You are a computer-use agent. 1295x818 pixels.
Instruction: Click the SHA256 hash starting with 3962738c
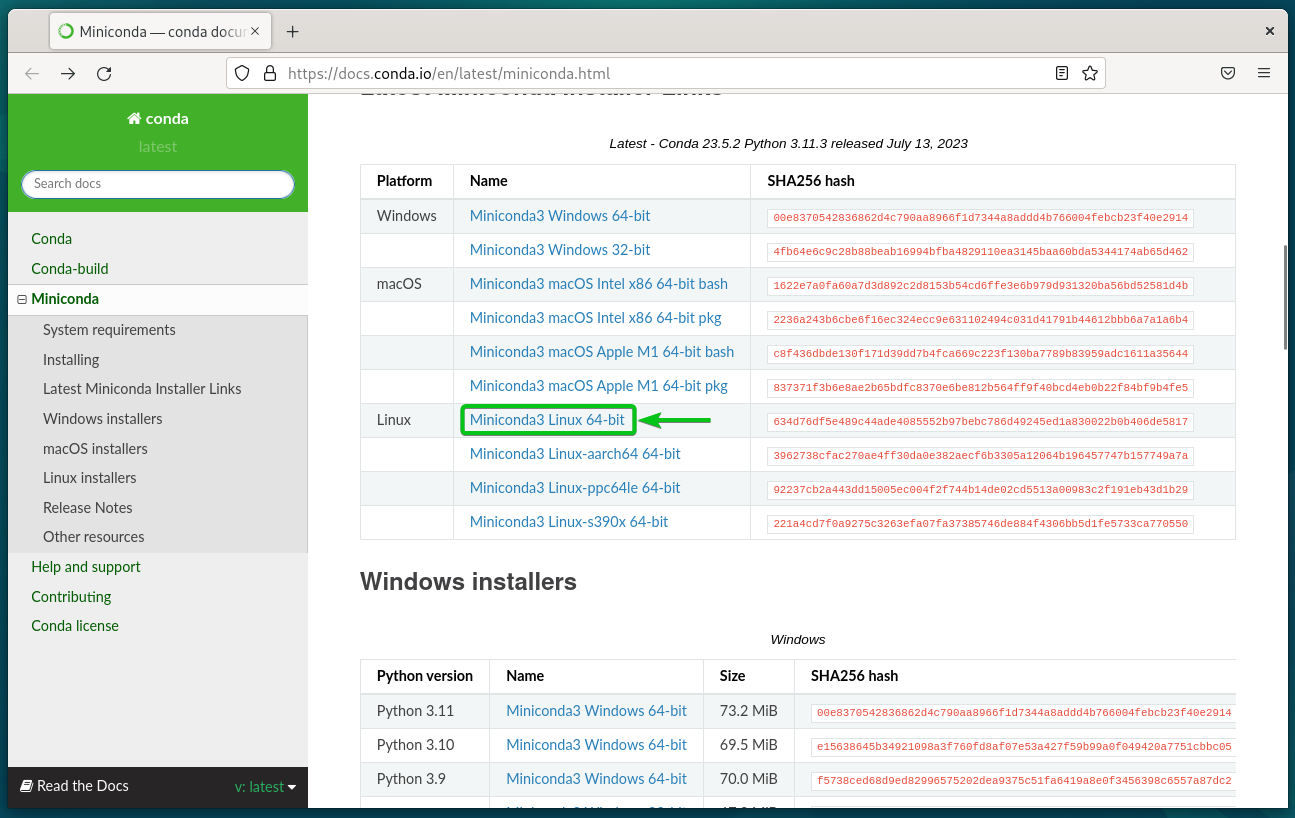pos(980,456)
